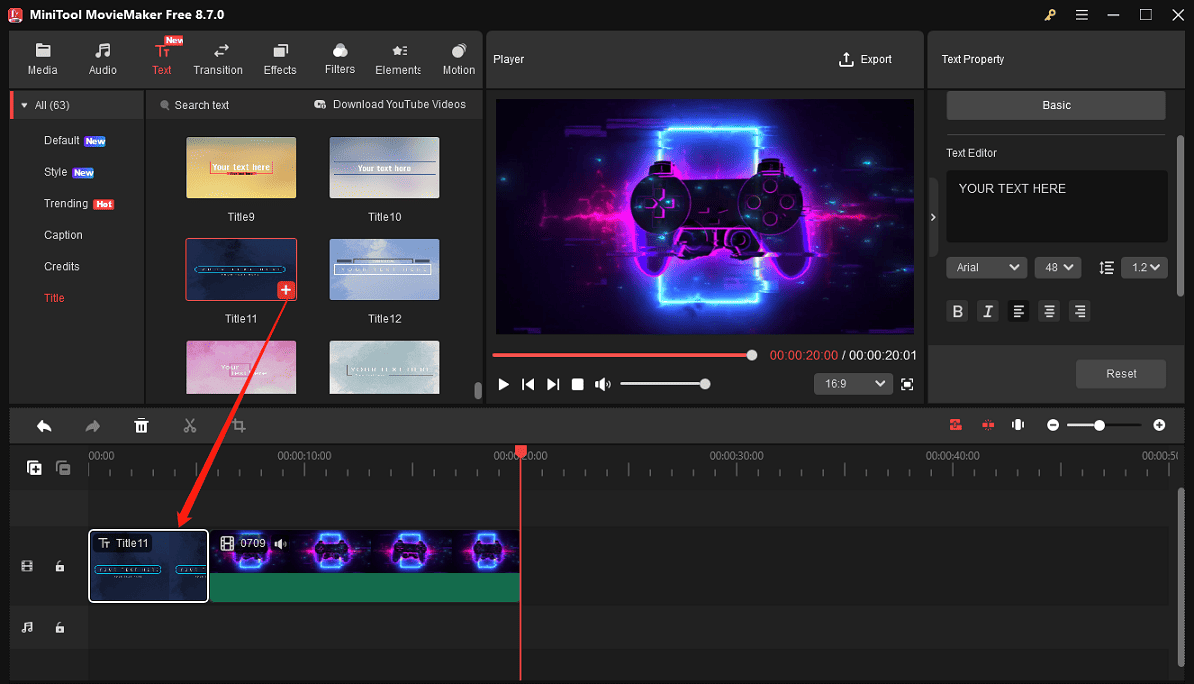Select the Title category

pos(54,298)
